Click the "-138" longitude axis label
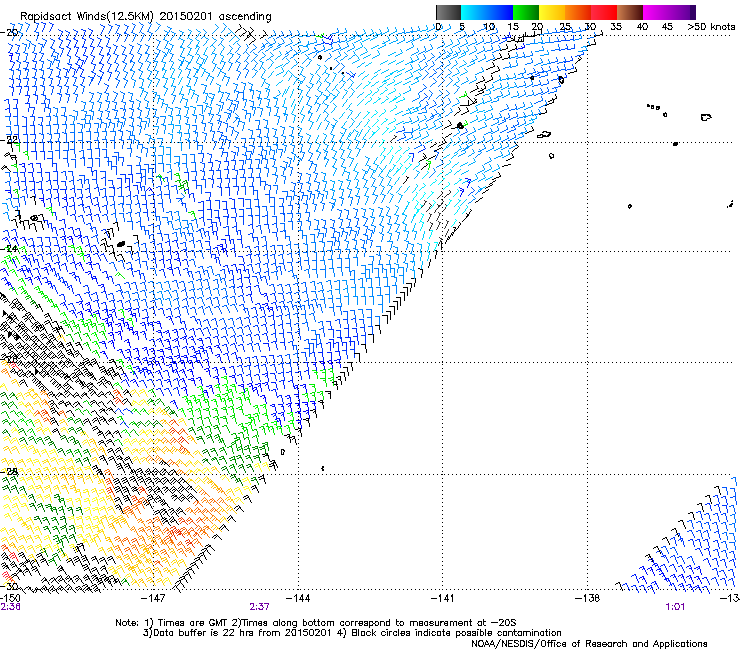This screenshot has width=740, height=650. (587, 598)
